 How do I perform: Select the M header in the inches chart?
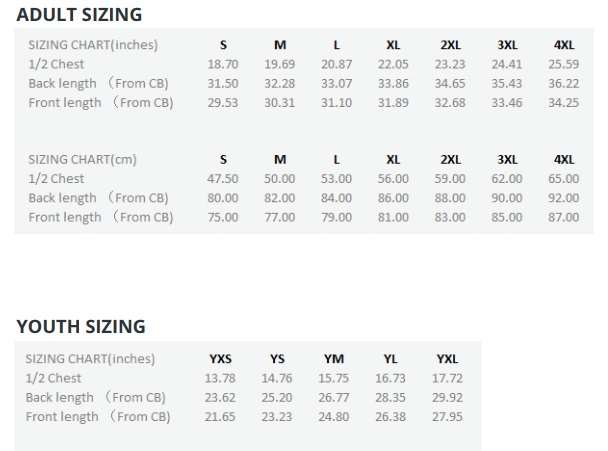click(x=280, y=45)
